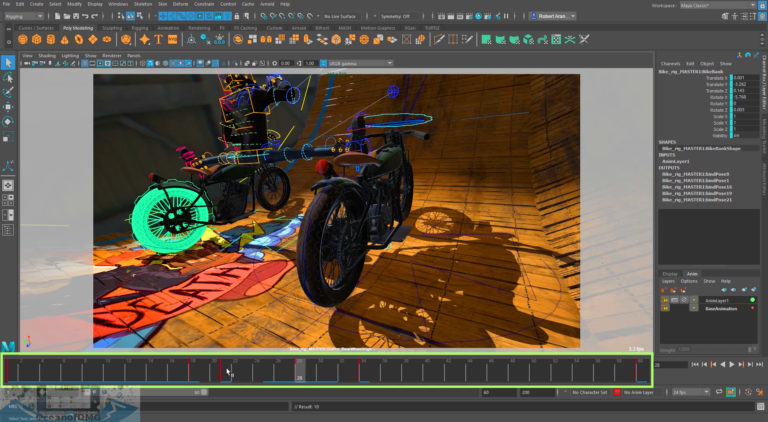Open the Deform menu
Image resolution: width=768 pixels, height=422 pixels.
pos(180,4)
